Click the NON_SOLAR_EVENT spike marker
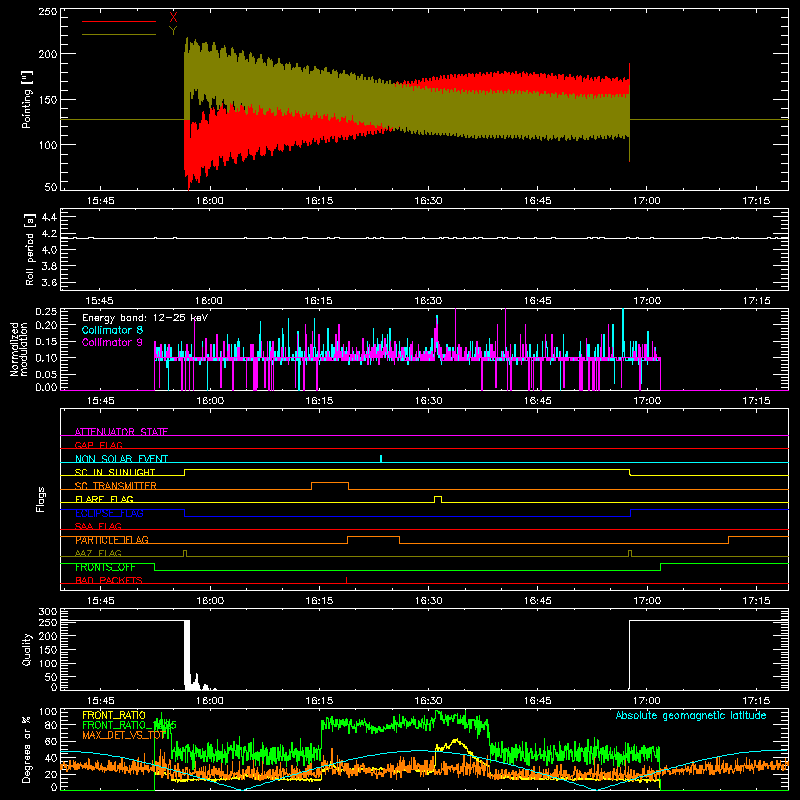This screenshot has width=800, height=800. click(x=381, y=459)
